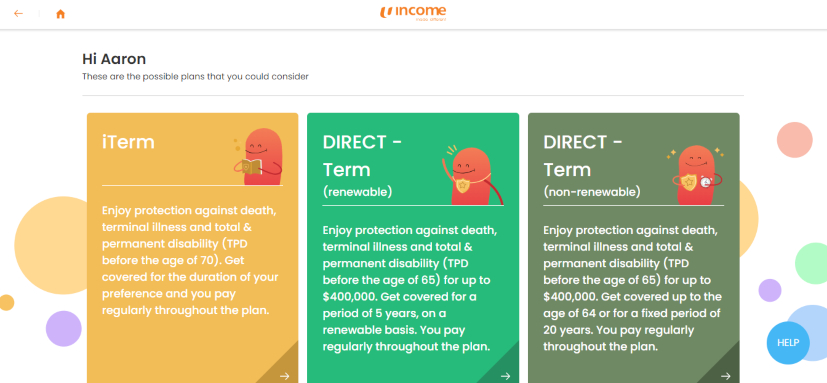
Task: Select the DIRECT - Term (renewable) heading
Action: click(x=362, y=165)
